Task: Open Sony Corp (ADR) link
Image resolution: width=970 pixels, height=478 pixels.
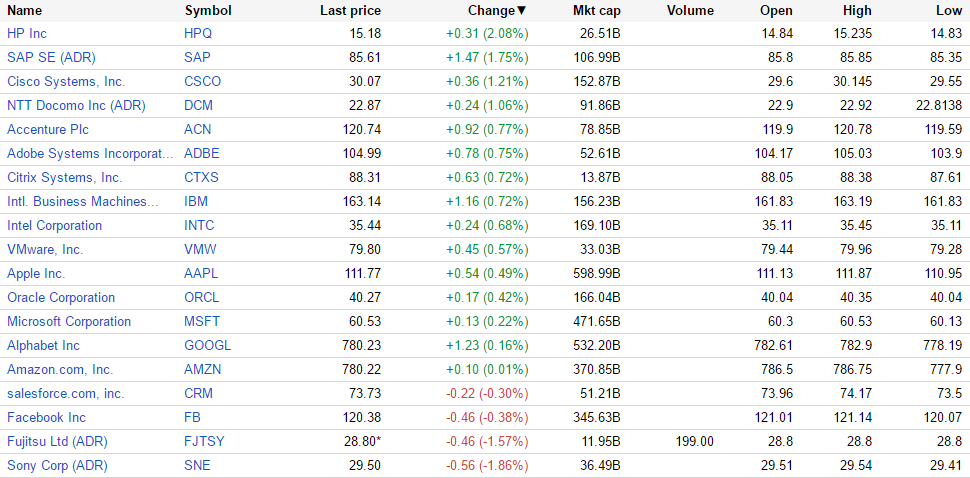Action: click(57, 465)
